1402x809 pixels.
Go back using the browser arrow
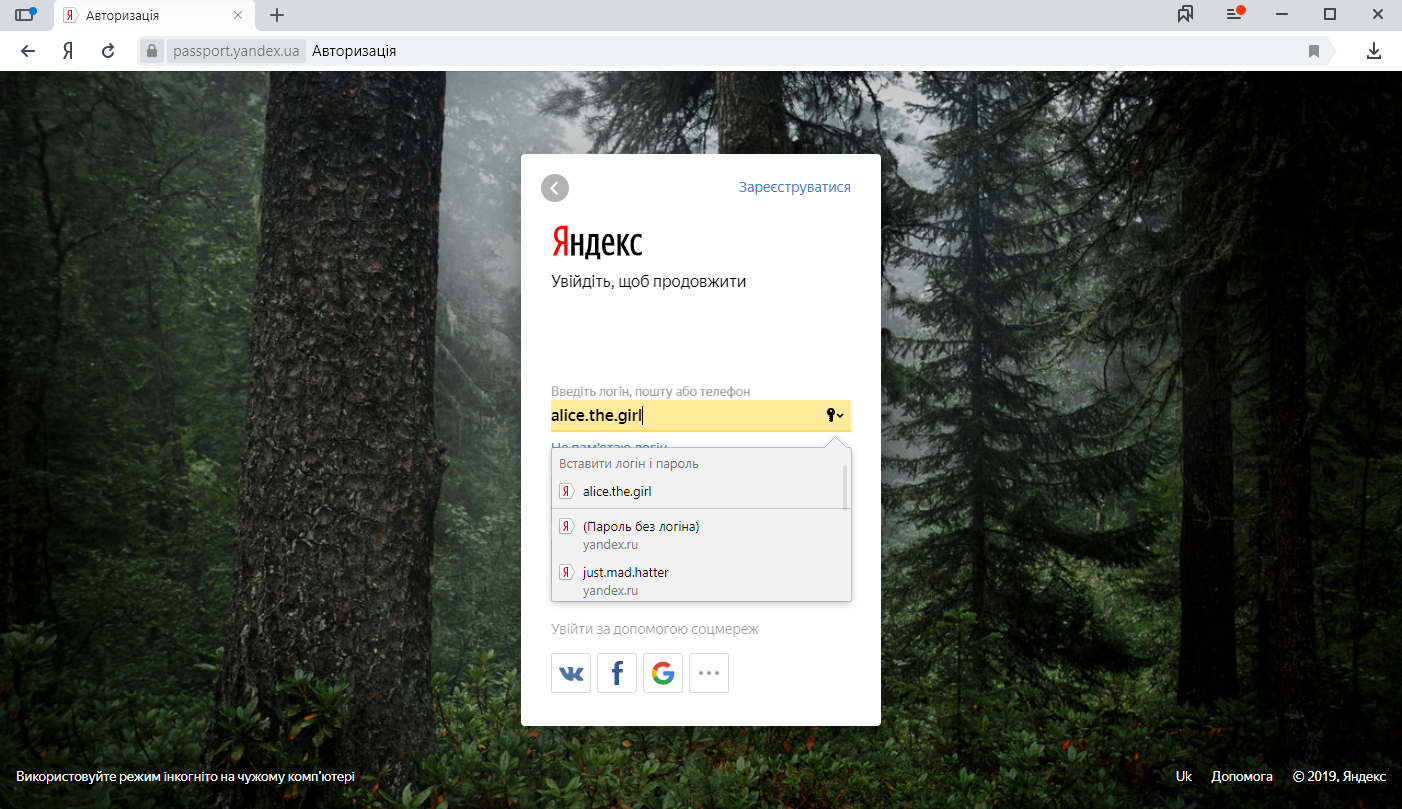(28, 51)
